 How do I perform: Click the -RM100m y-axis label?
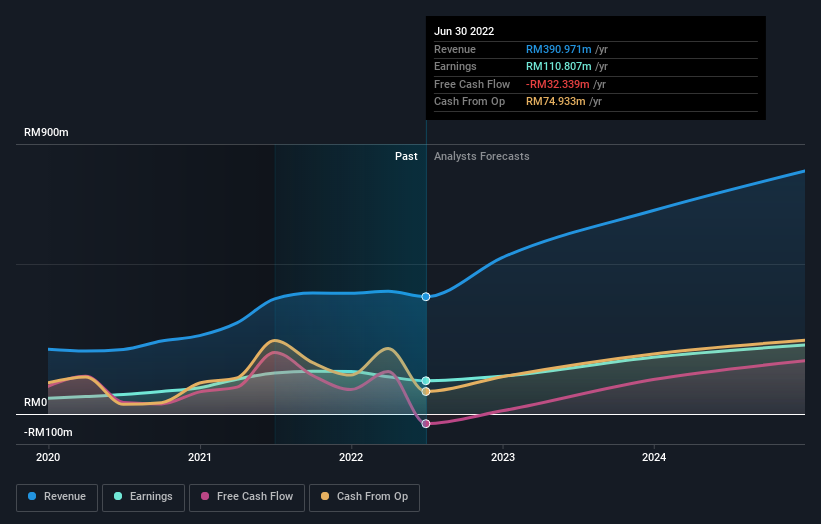click(x=48, y=432)
